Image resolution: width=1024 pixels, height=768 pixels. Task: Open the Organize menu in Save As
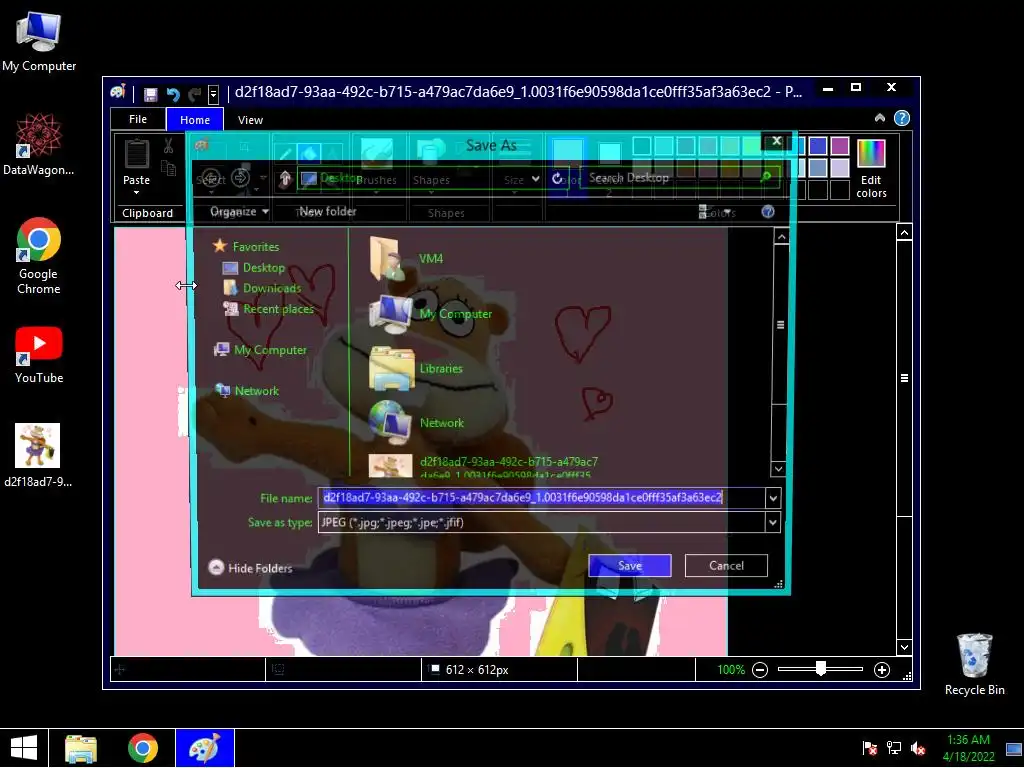pos(239,212)
